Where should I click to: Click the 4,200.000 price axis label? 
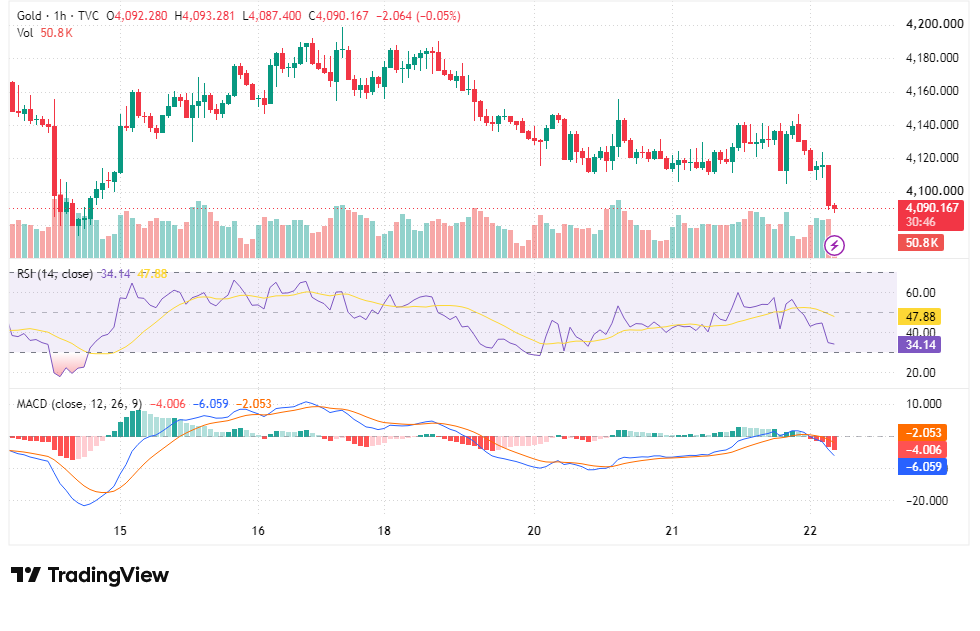(934, 24)
